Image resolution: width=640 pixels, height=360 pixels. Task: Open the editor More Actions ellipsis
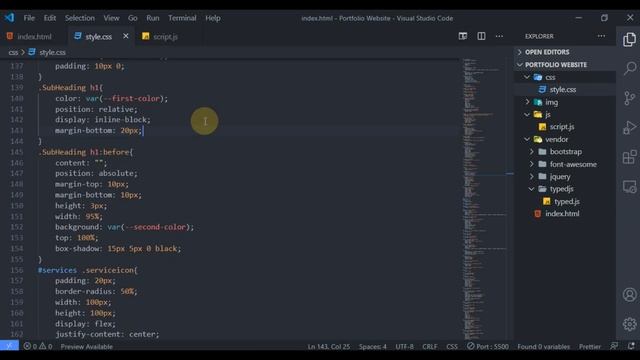499,36
